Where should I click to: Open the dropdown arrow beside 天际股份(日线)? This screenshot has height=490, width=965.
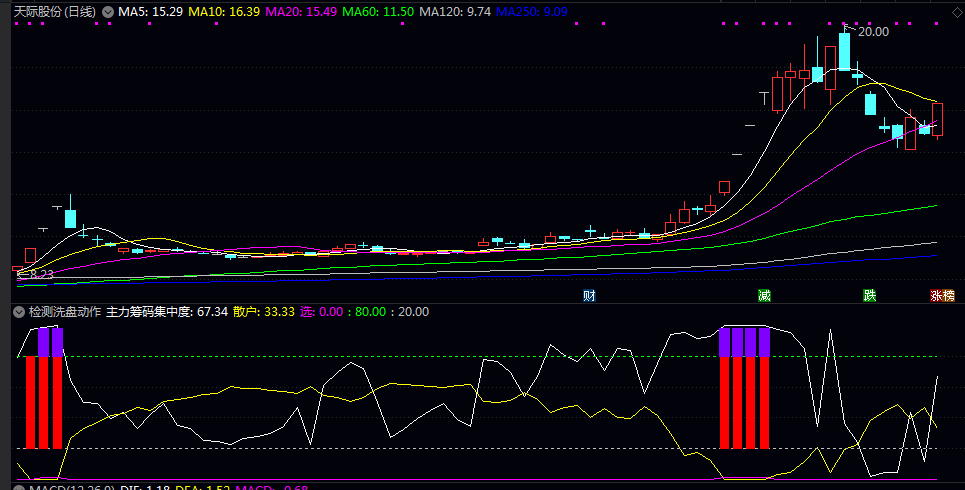point(108,12)
